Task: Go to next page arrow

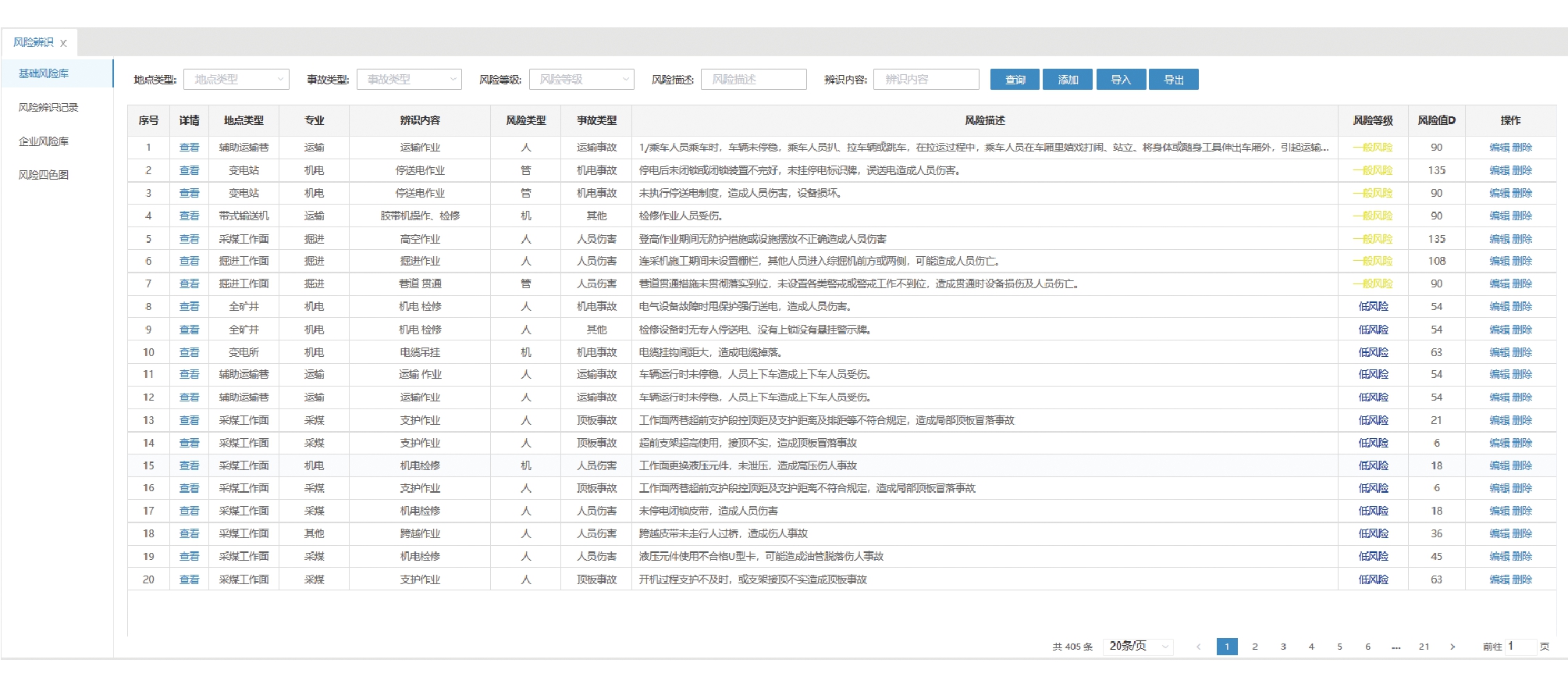Action: (1452, 647)
